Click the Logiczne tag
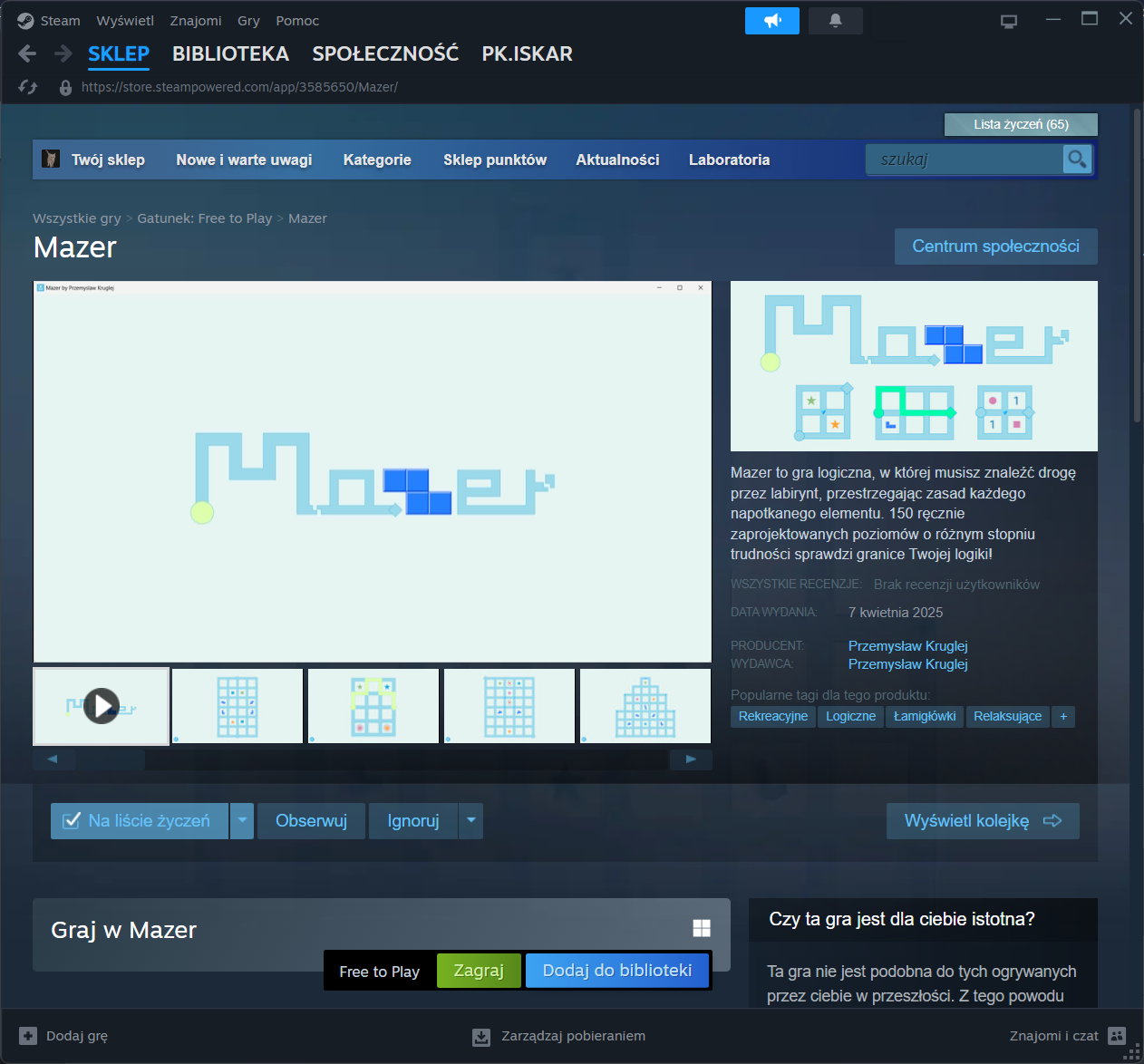This screenshot has height=1064, width=1144. 850,717
